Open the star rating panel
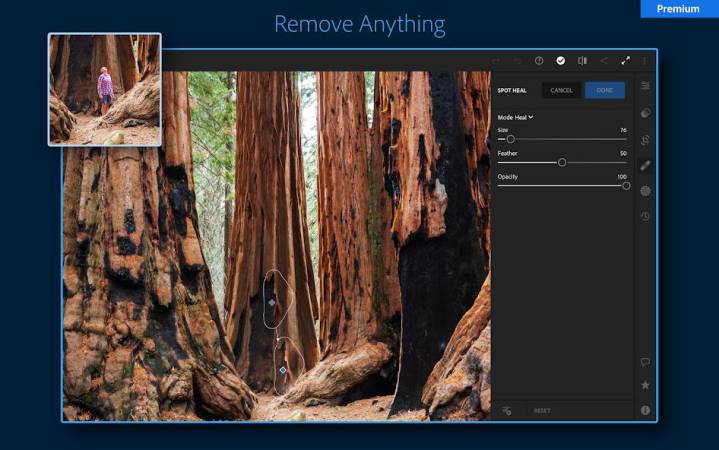The width and height of the screenshot is (719, 450). point(645,385)
